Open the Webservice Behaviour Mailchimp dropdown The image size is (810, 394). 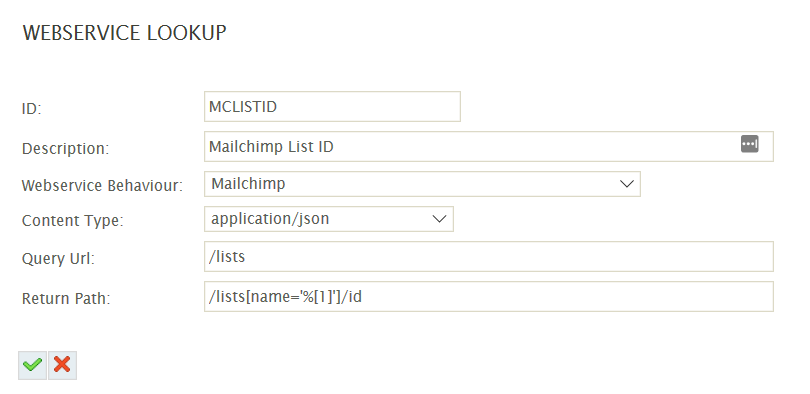click(422, 184)
